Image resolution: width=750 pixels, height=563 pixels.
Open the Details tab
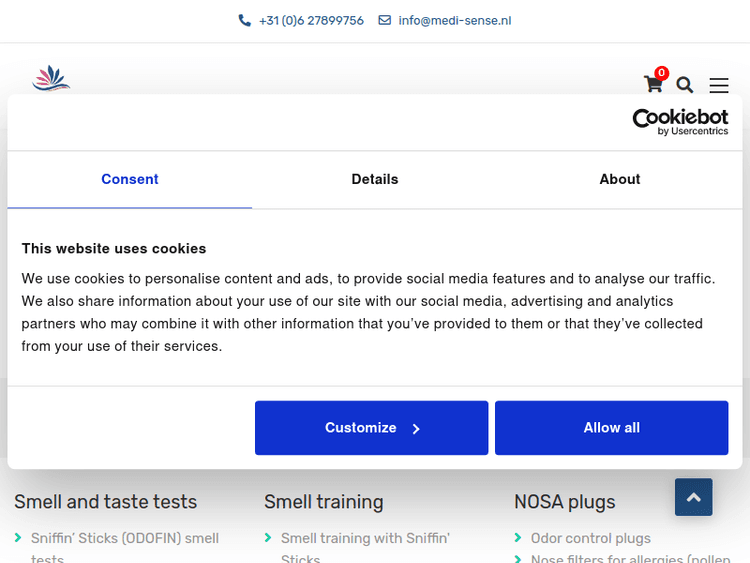375,179
